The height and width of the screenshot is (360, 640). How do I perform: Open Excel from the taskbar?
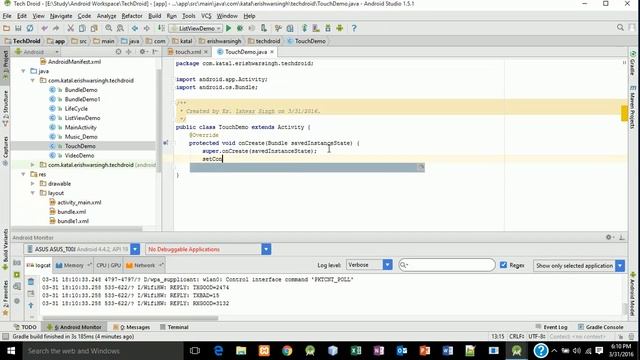pyautogui.click(x=356, y=351)
